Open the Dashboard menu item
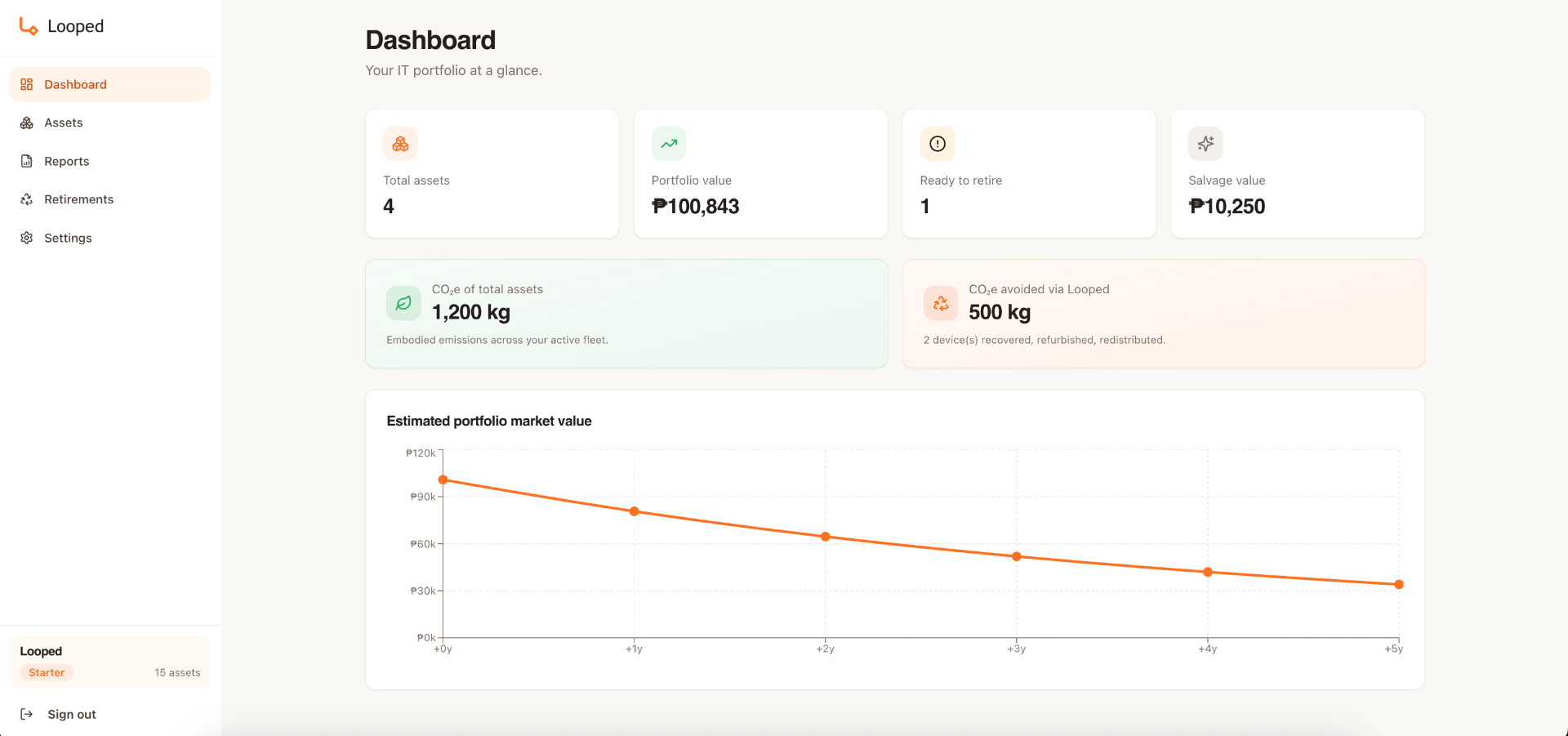Viewport: 1568px width, 736px height. pyautogui.click(x=110, y=84)
